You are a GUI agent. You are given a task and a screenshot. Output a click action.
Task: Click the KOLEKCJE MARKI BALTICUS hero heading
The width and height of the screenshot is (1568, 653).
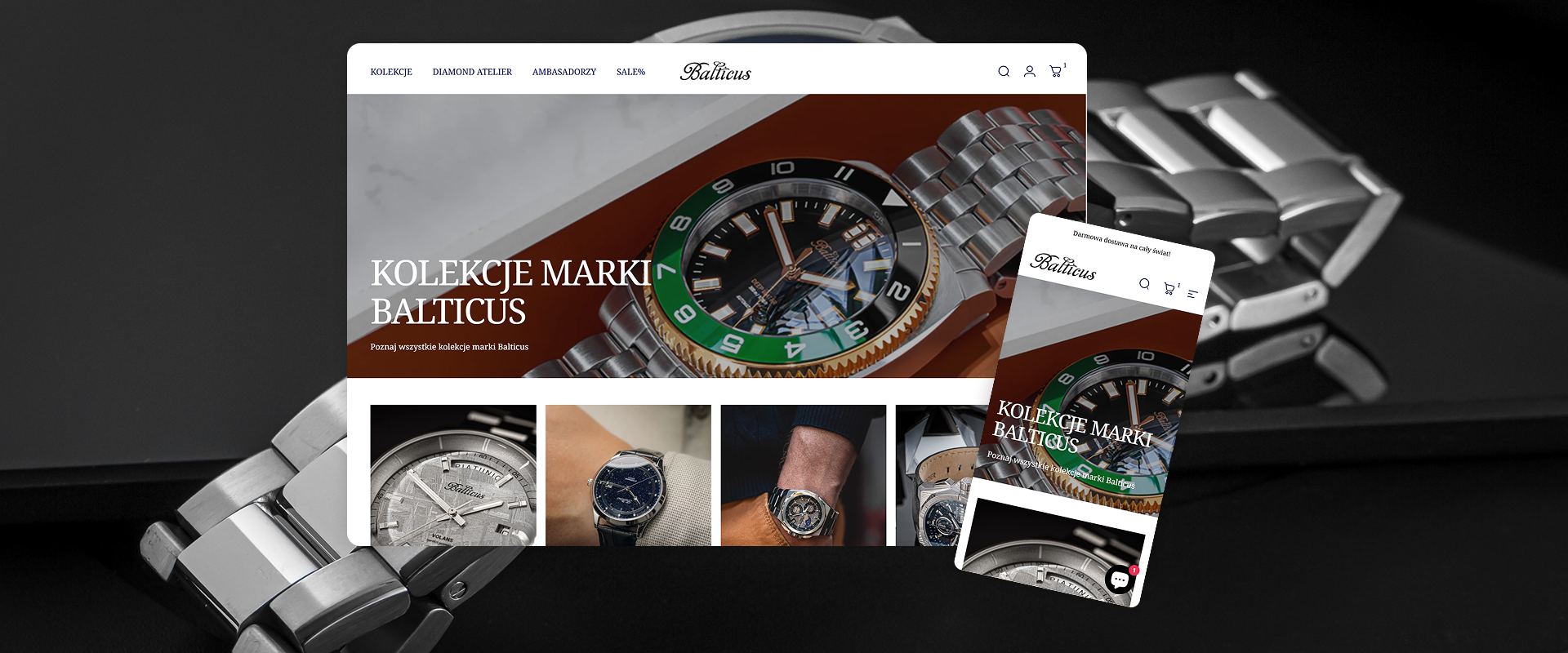point(511,292)
